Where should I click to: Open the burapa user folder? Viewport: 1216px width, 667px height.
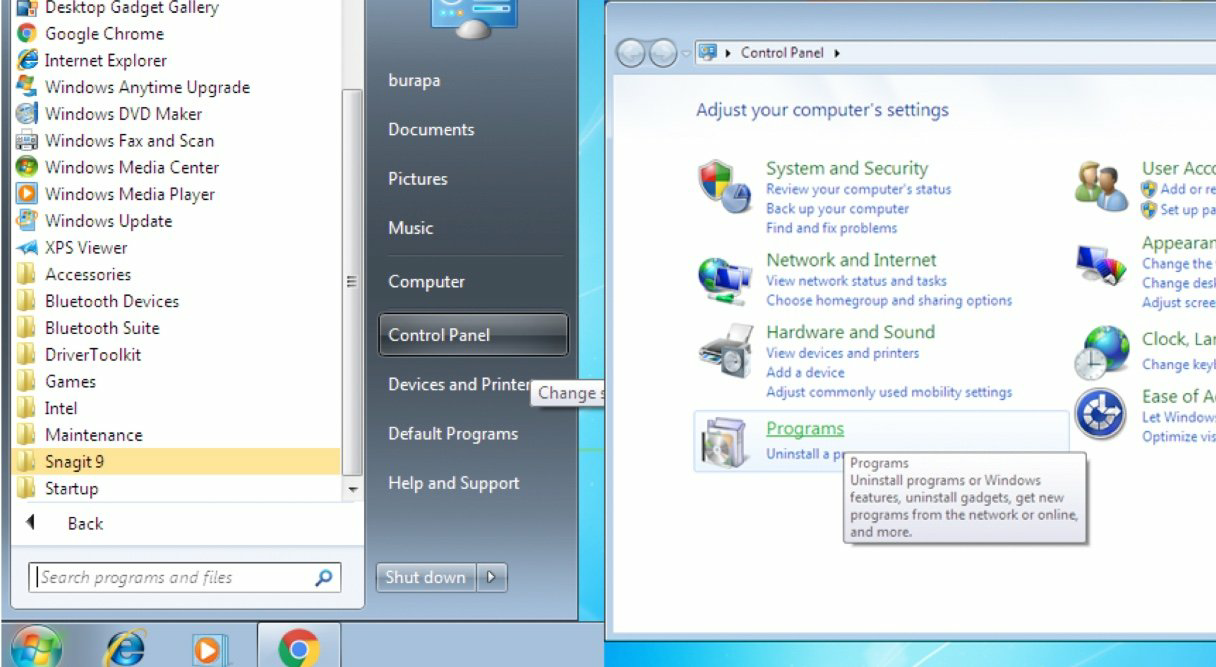pyautogui.click(x=414, y=80)
